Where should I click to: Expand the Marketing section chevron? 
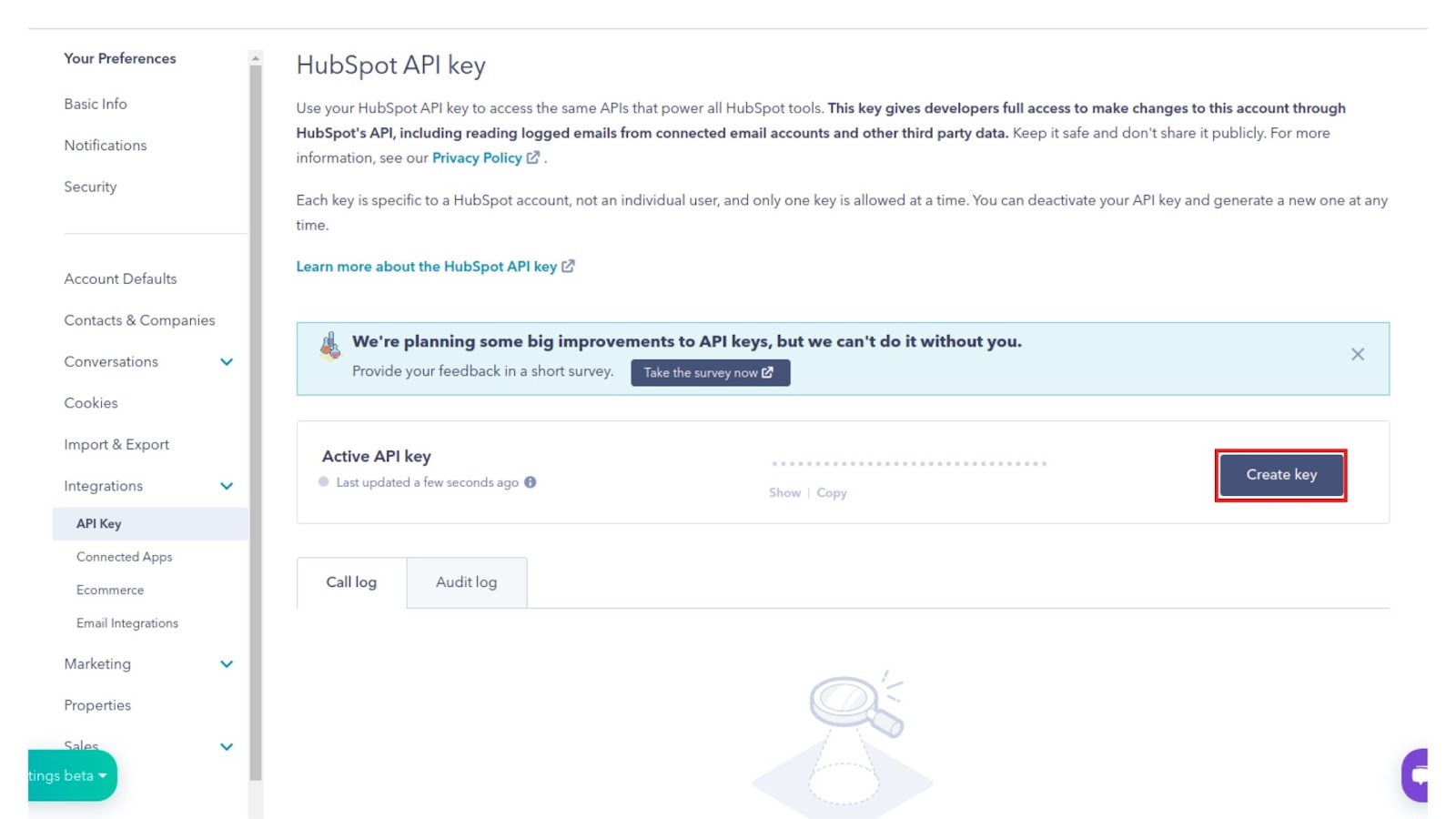coord(227,664)
